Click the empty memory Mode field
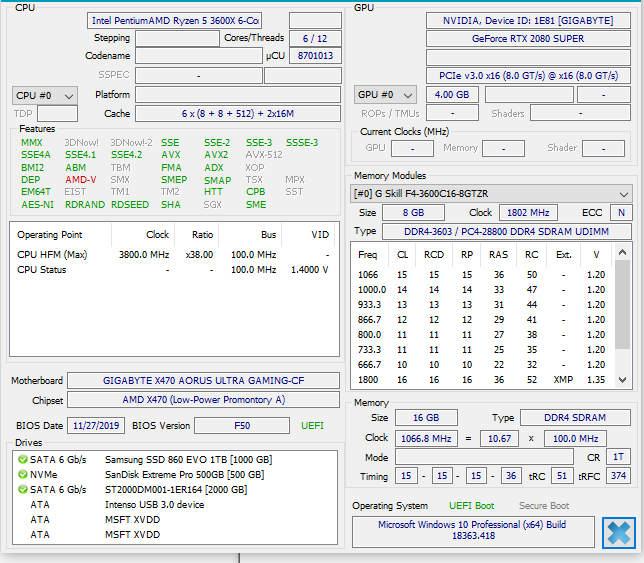Viewport: 644px width, 563px height. [484, 457]
